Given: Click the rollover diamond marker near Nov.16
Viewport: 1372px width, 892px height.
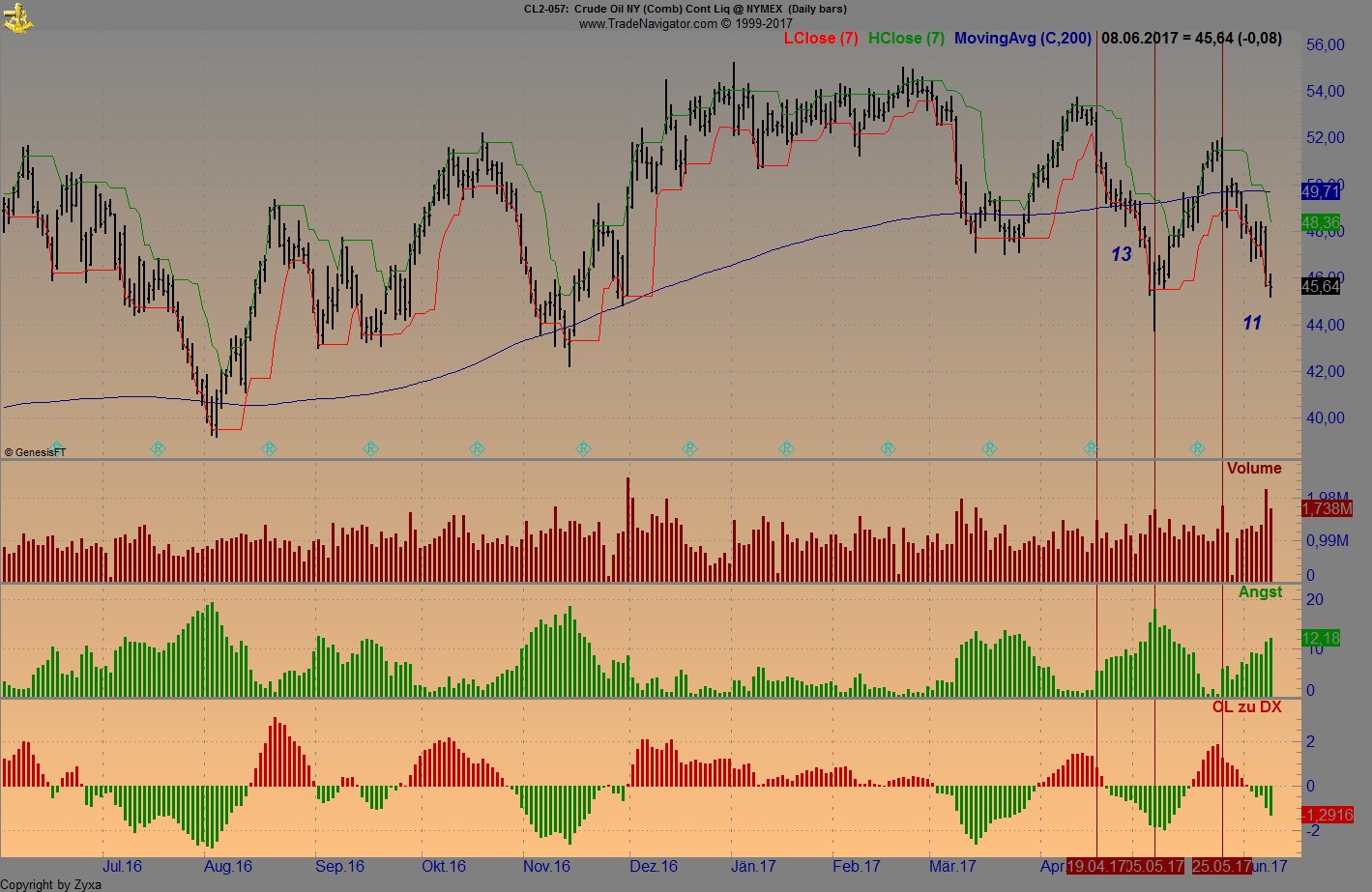Looking at the screenshot, I should 583,448.
